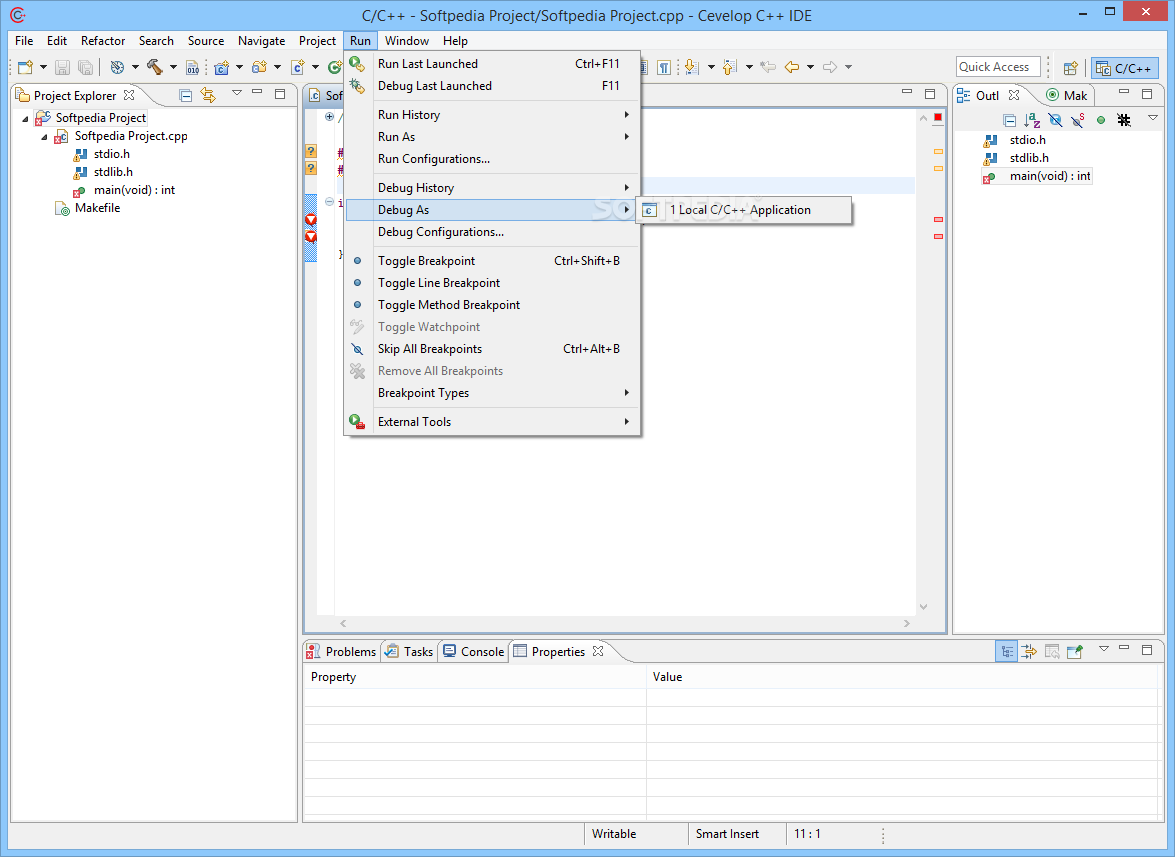Screen dimensions: 1175x857
Task: Click the editor horizontal scrollbar
Action: click(x=624, y=623)
